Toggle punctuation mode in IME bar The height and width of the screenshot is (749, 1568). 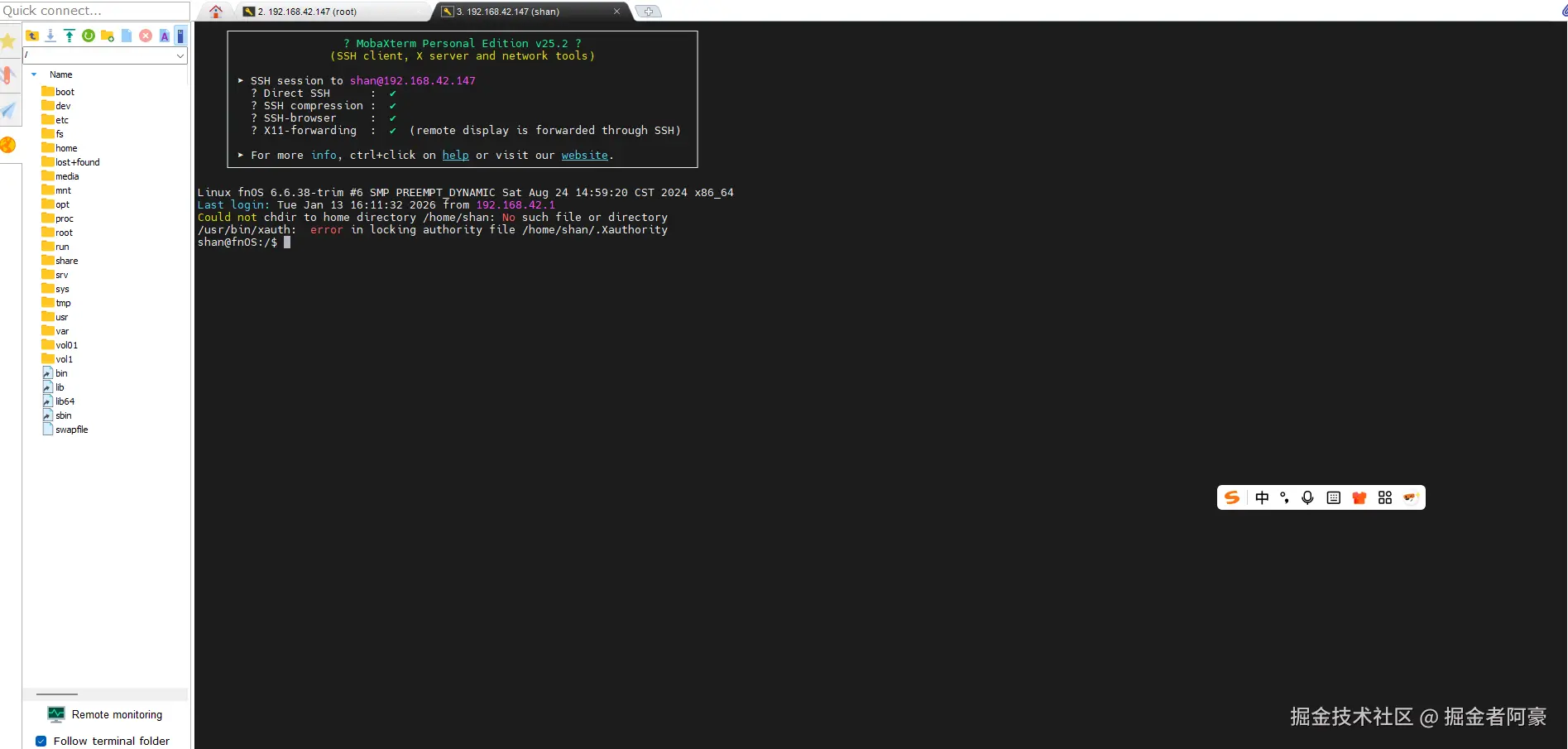1284,497
